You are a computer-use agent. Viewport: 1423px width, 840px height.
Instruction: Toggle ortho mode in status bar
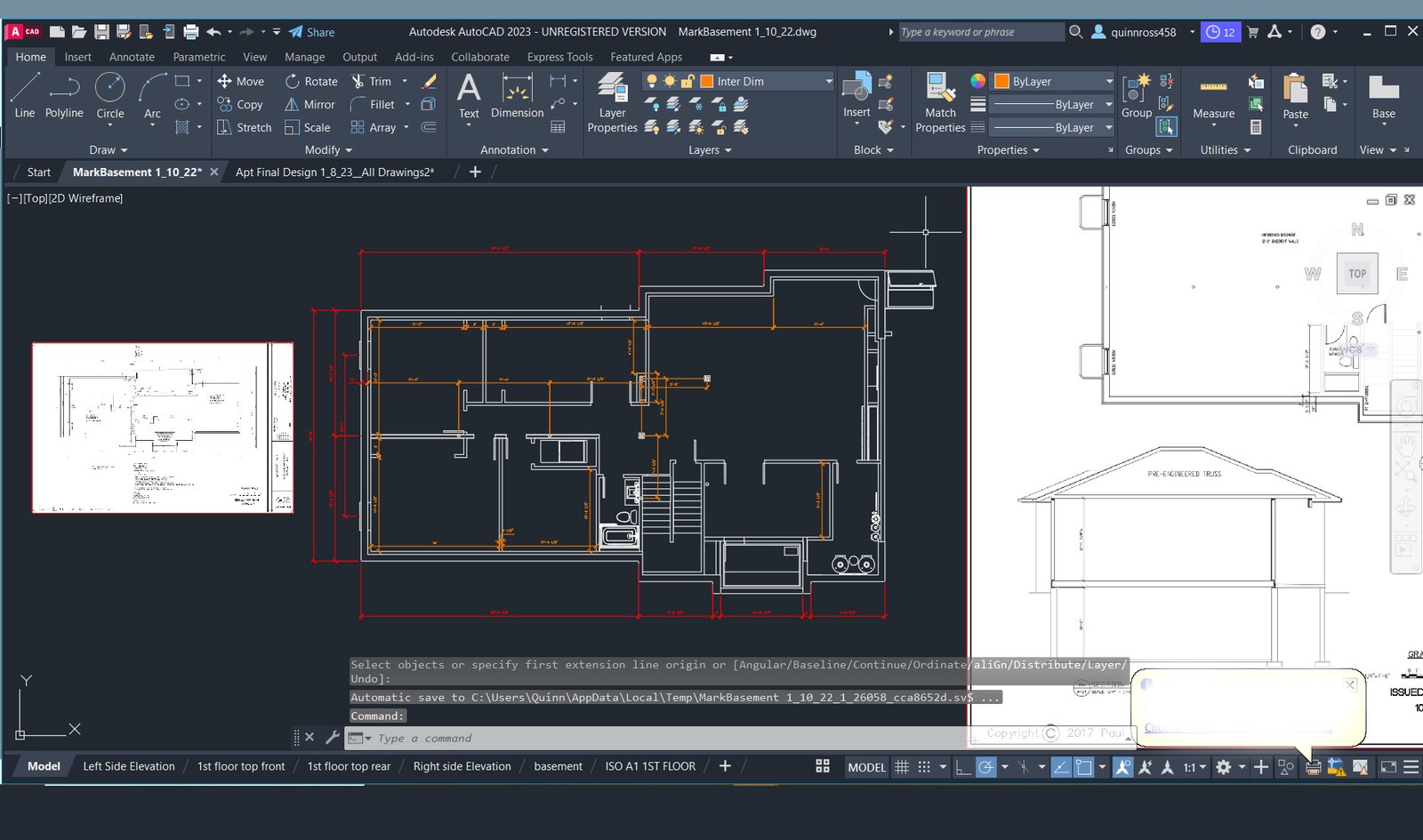(963, 767)
